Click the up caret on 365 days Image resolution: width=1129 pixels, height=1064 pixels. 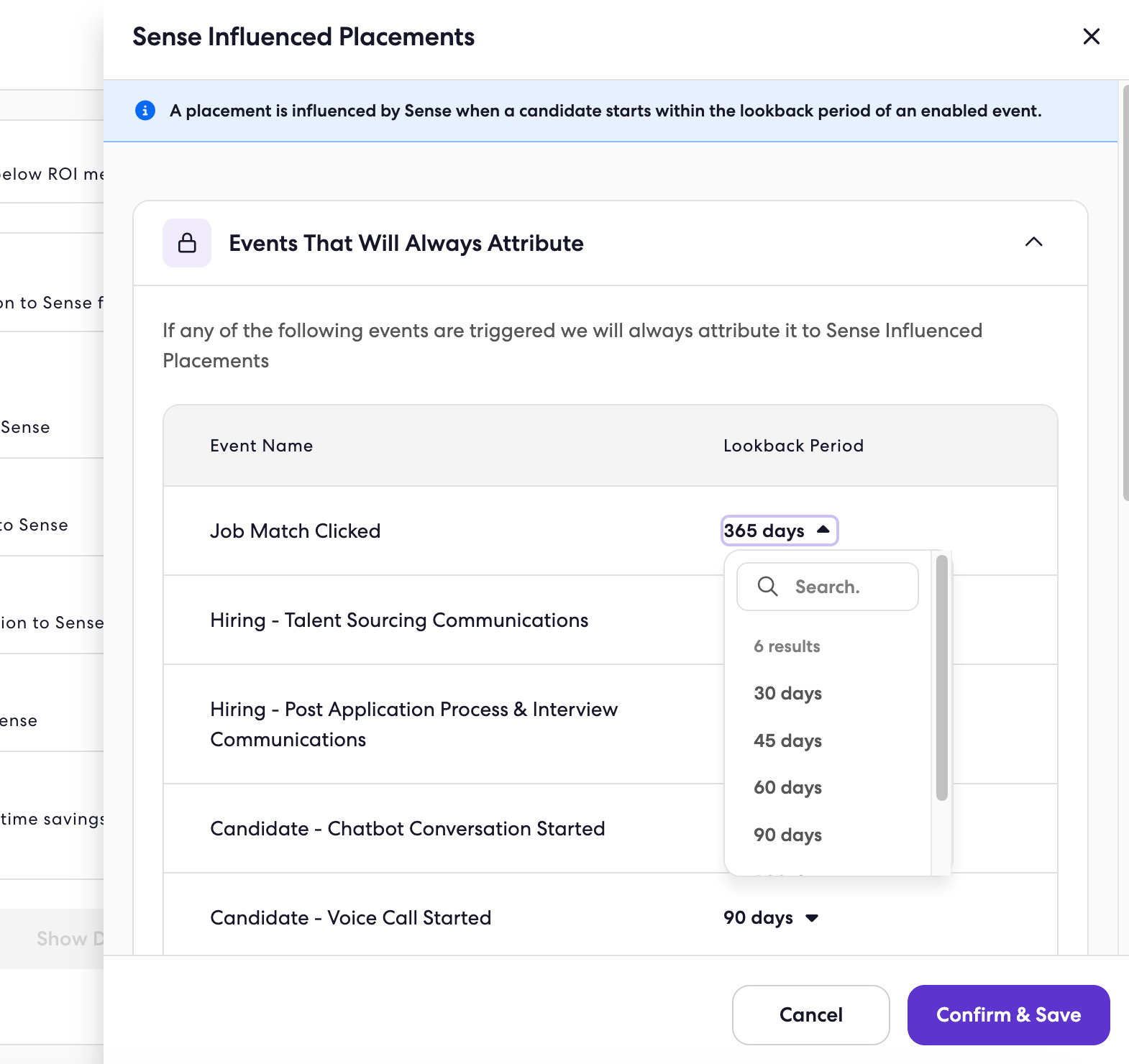point(823,530)
